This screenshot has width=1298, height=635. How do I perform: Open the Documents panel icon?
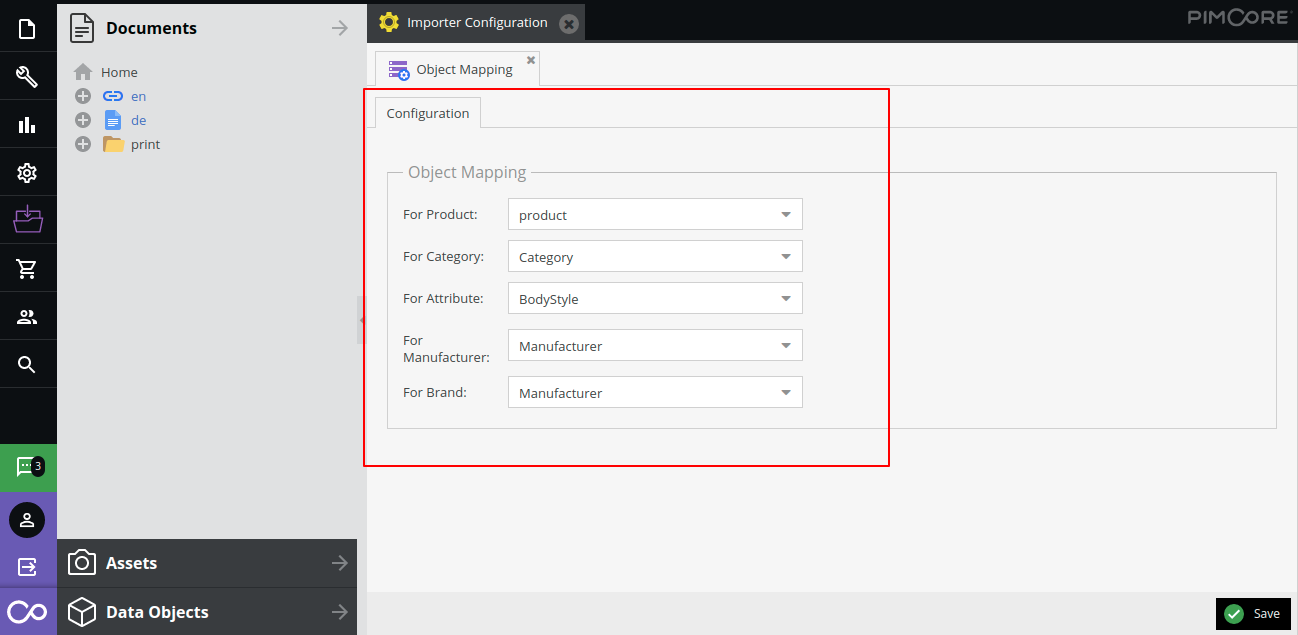(x=27, y=27)
